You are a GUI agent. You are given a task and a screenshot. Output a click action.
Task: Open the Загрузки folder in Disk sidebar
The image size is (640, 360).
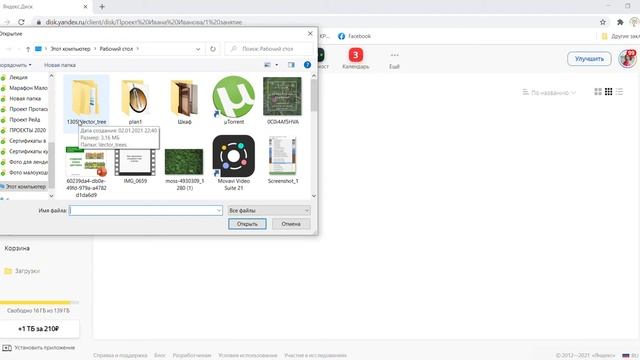click(x=22, y=271)
